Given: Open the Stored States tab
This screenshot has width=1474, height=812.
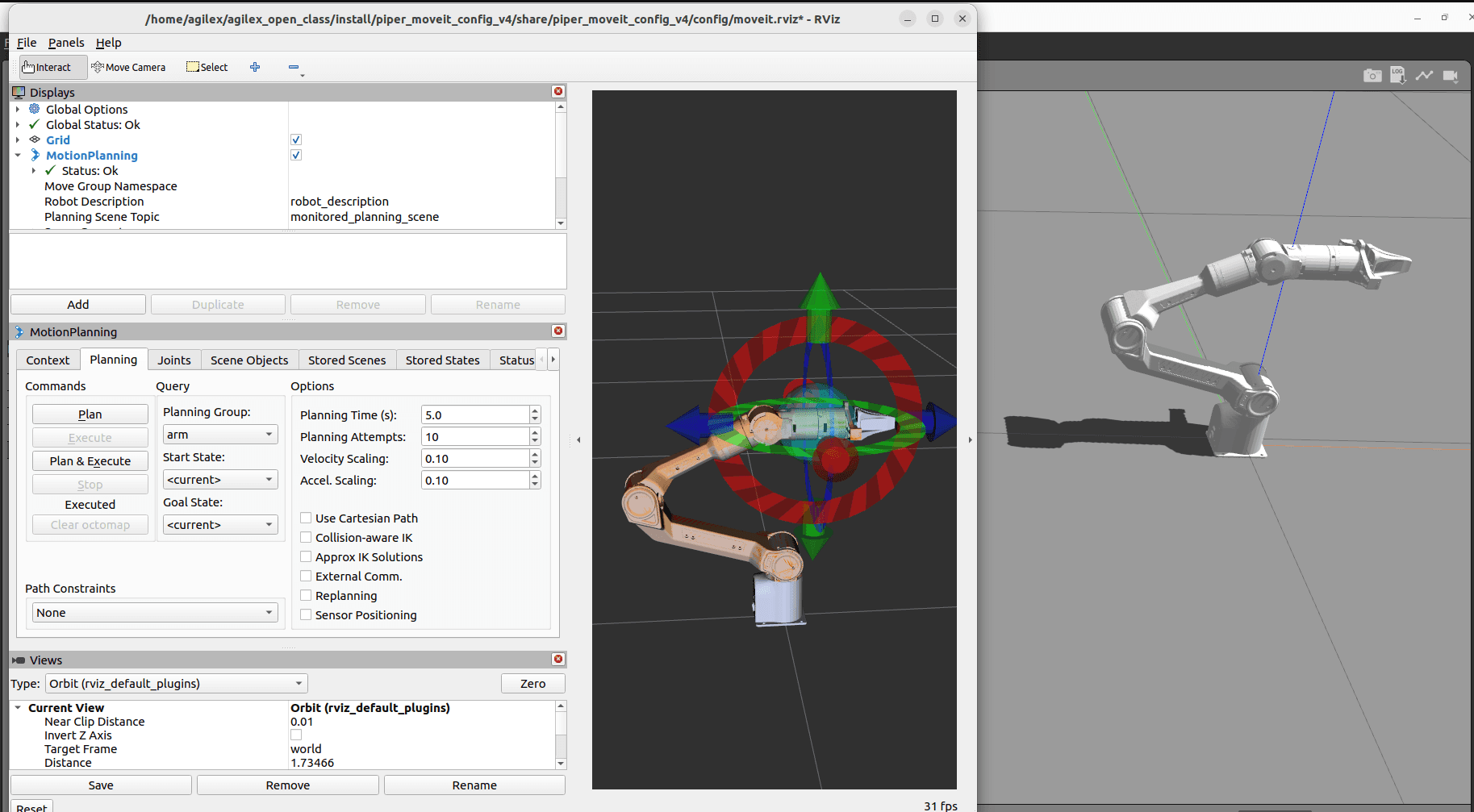Looking at the screenshot, I should (442, 360).
